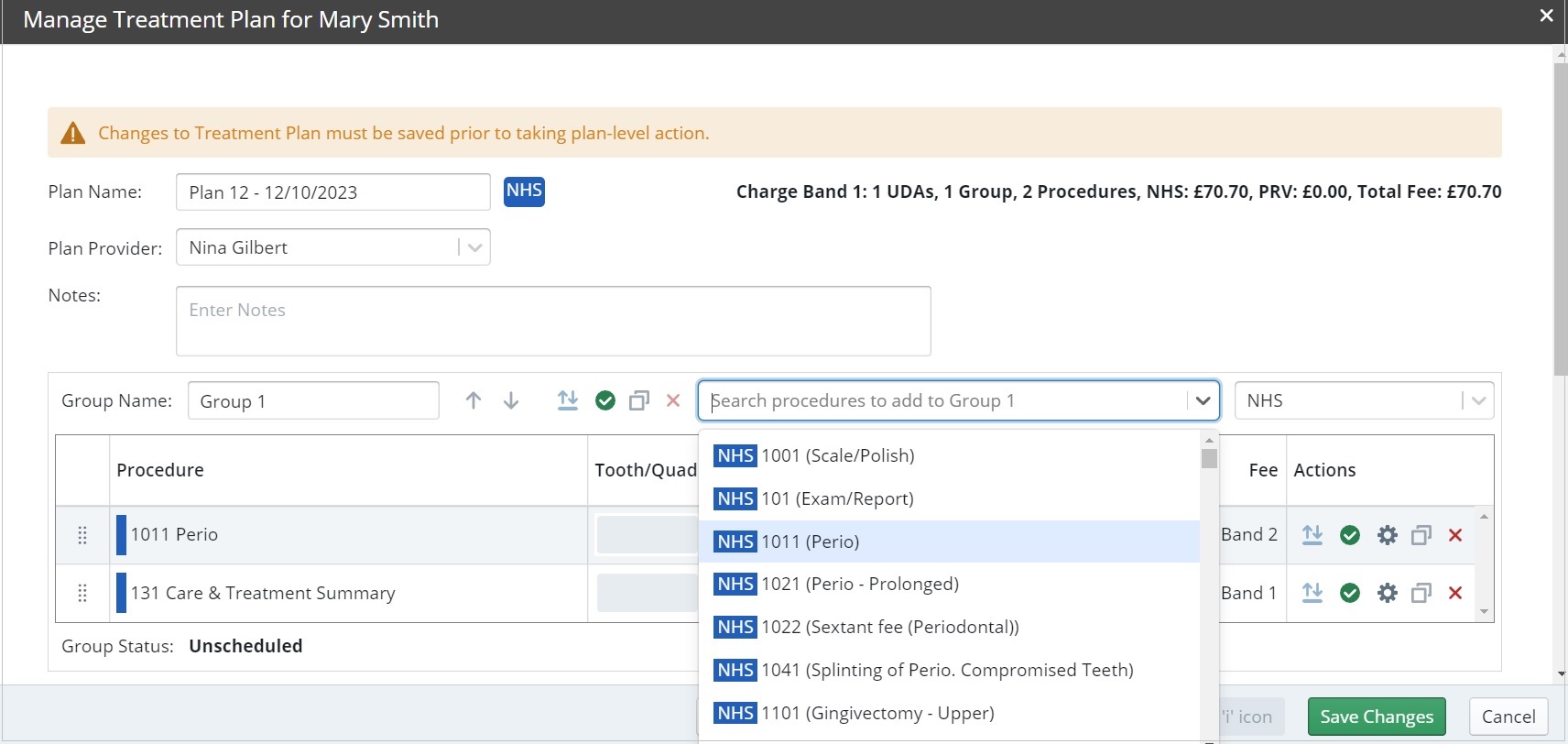Pick 1041 (Splinting of Perio. Compromised Teeth)

click(x=949, y=670)
